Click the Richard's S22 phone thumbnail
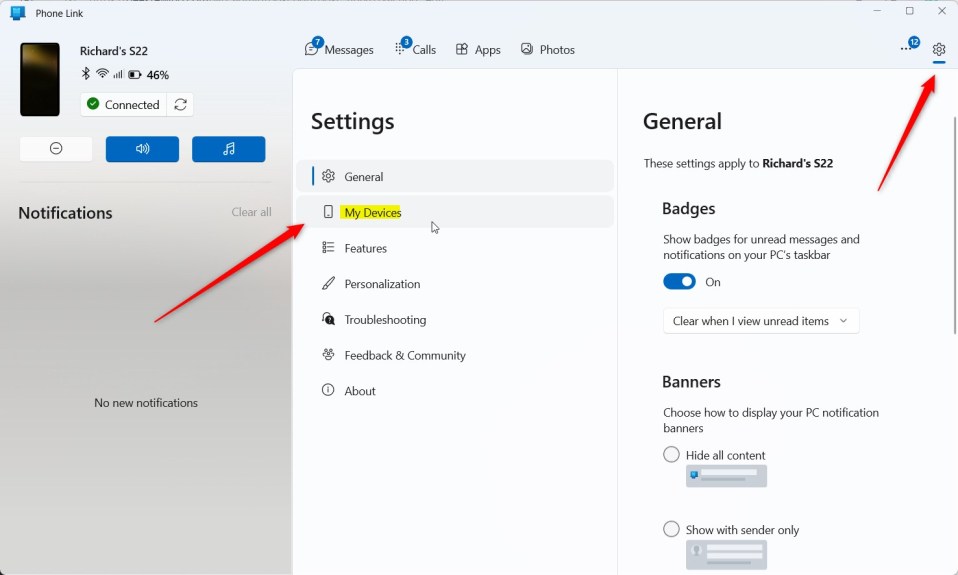The width and height of the screenshot is (958, 575). pyautogui.click(x=40, y=80)
